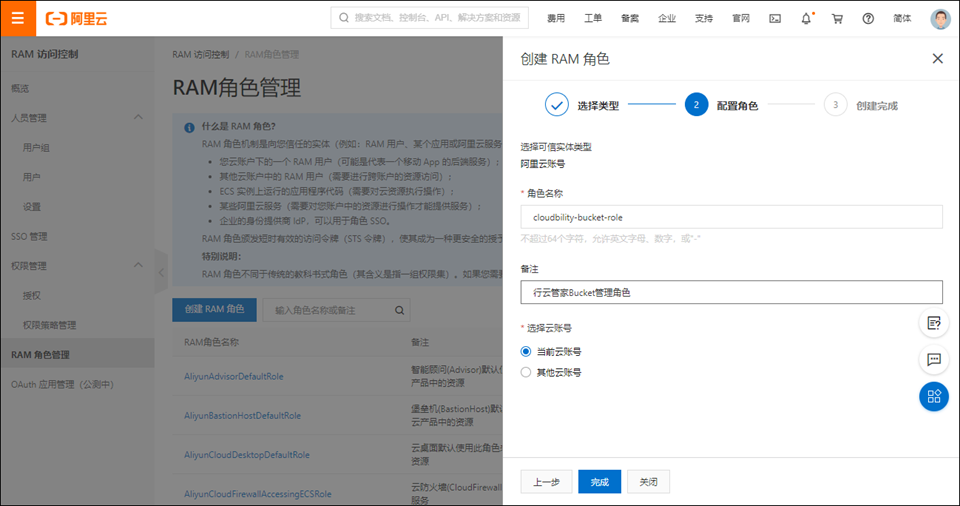Open the user avatar profile
The image size is (960, 506).
pyautogui.click(x=940, y=18)
